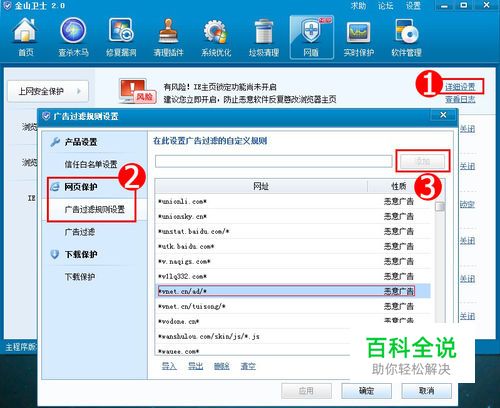Select the 下载保护 section header
Image resolution: width=500 pixels, height=408 pixels.
81,255
